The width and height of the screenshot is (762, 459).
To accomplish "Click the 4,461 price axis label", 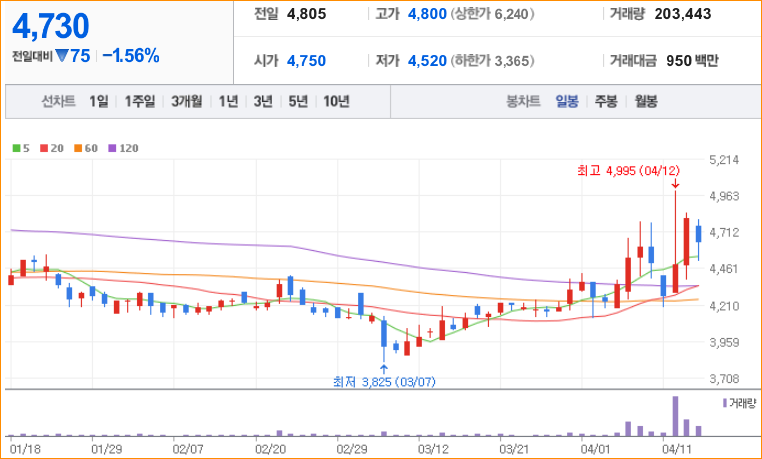I will coord(724,269).
